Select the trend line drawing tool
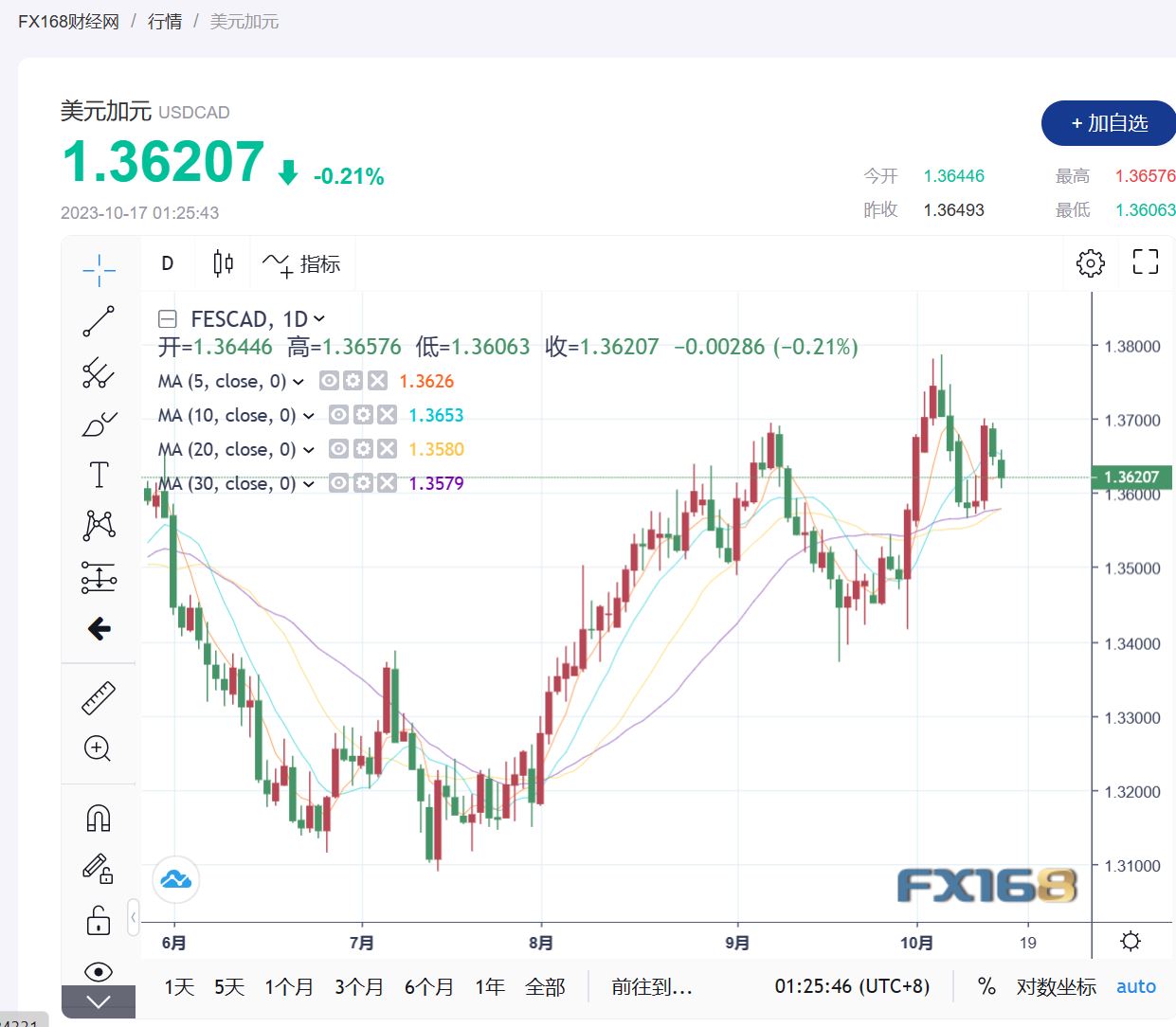 click(99, 321)
